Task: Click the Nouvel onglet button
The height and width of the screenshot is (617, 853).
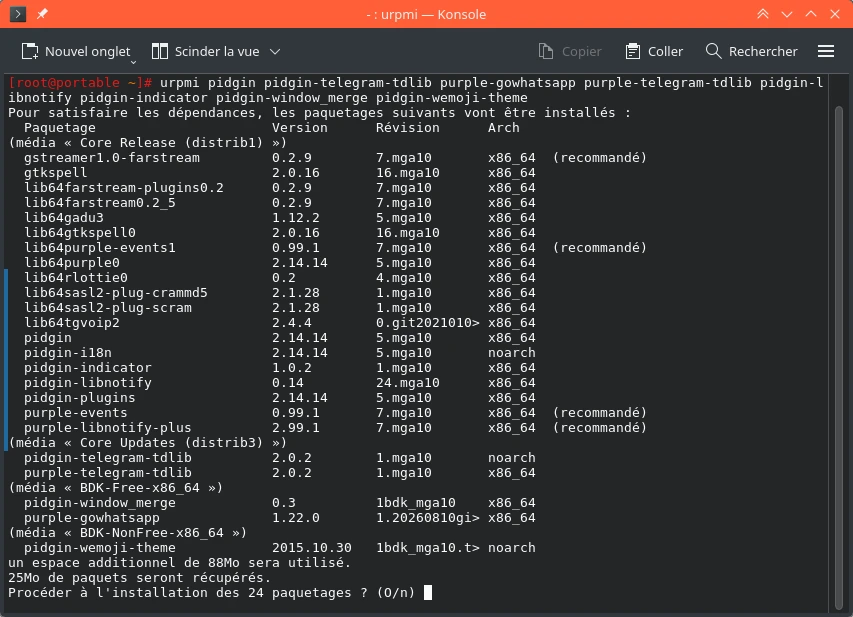Action: click(x=76, y=52)
